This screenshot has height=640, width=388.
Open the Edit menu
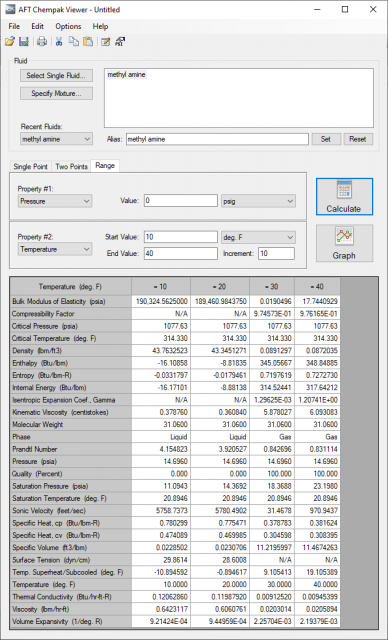click(x=37, y=26)
